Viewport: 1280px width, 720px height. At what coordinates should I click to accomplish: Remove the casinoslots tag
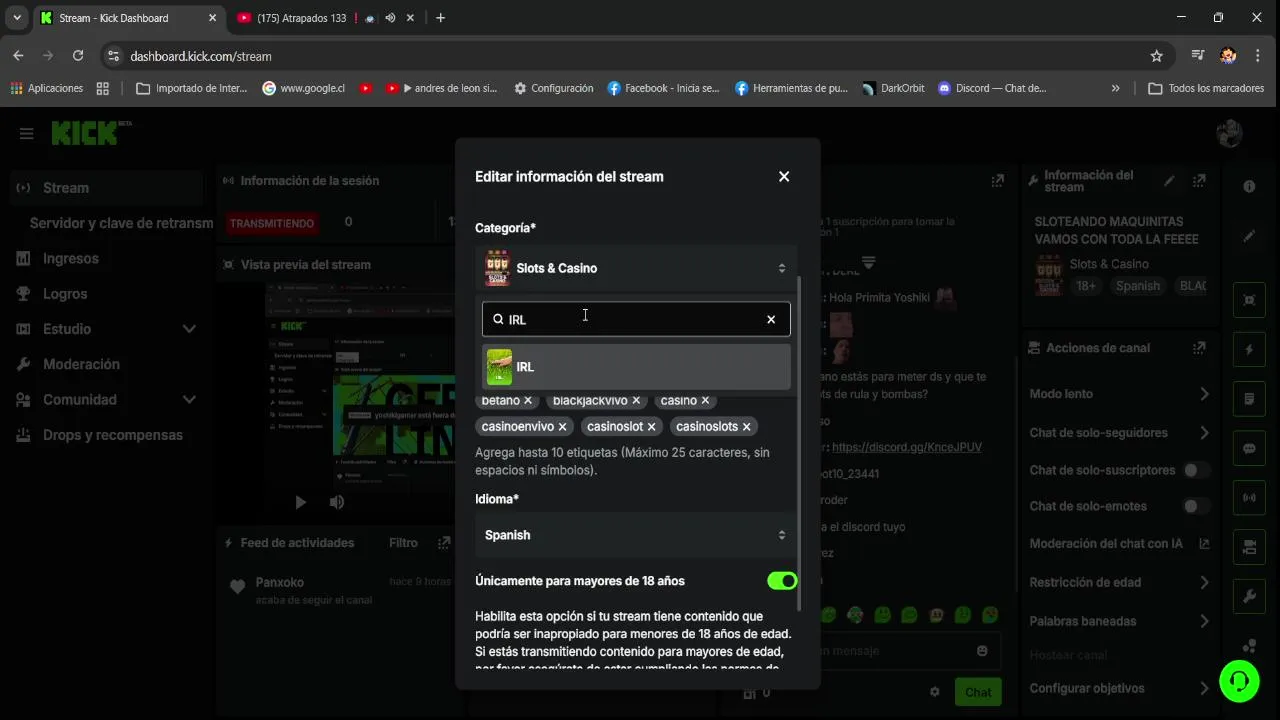pos(746,426)
